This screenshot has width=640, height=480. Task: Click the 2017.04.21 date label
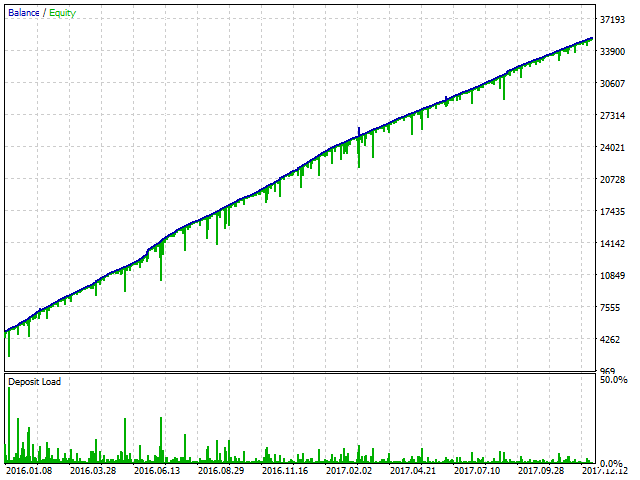tap(413, 471)
